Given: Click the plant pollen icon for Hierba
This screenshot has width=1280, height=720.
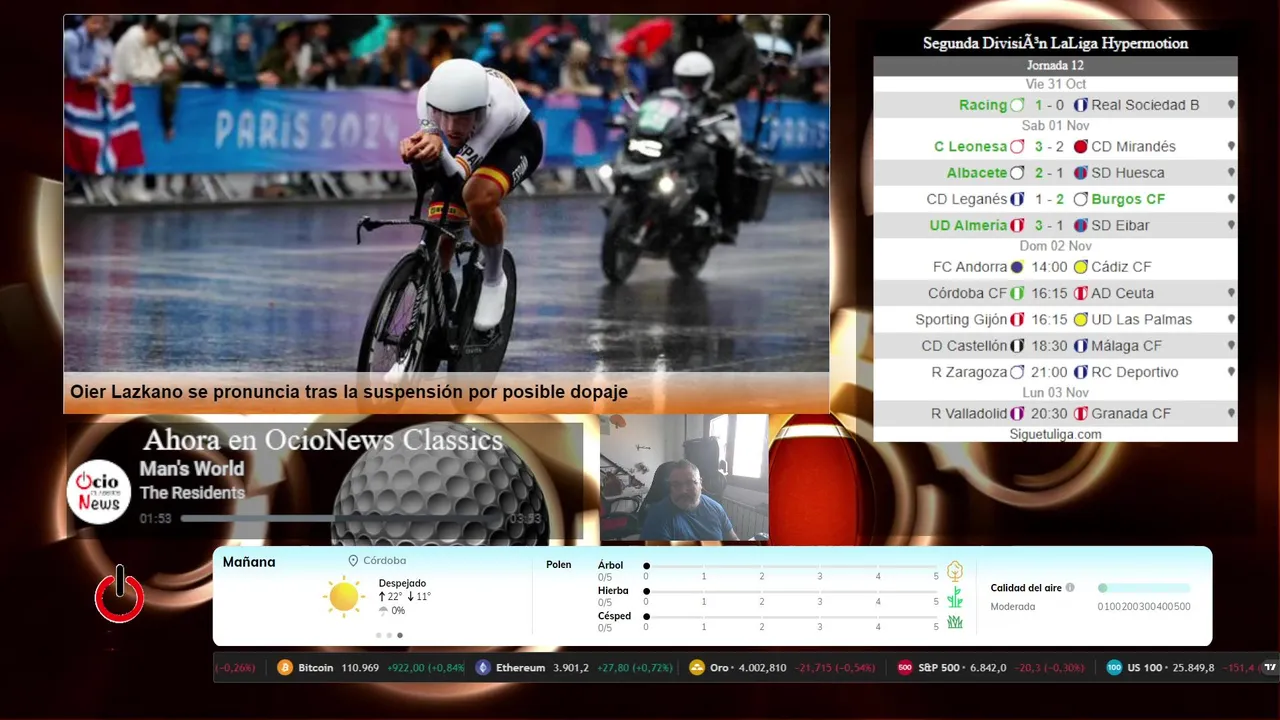Looking at the screenshot, I should pos(955,597).
